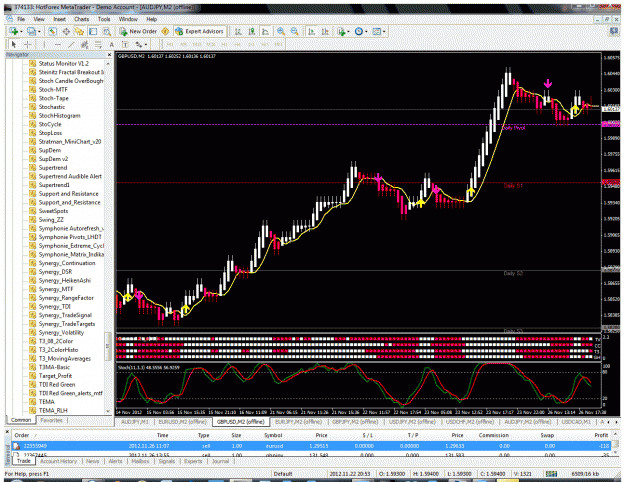
Task: Select the Crosshair tool
Action: 28,44
